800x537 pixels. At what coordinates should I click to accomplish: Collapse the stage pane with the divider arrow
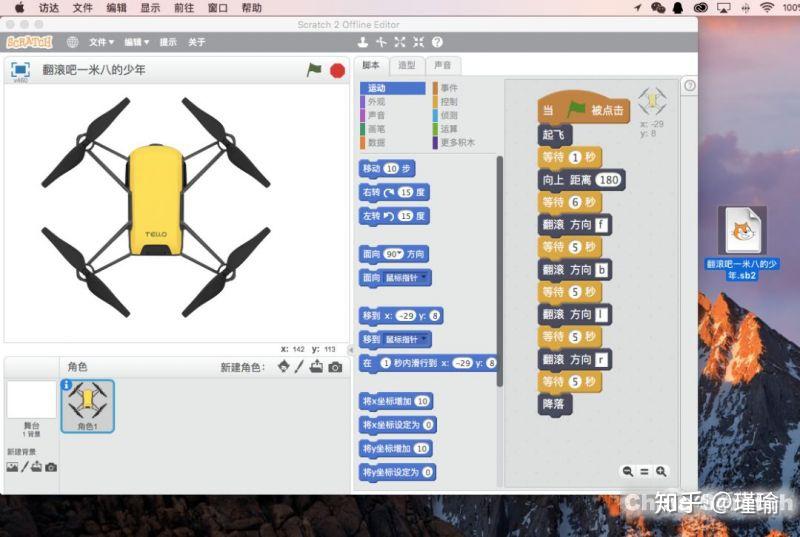(x=351, y=350)
